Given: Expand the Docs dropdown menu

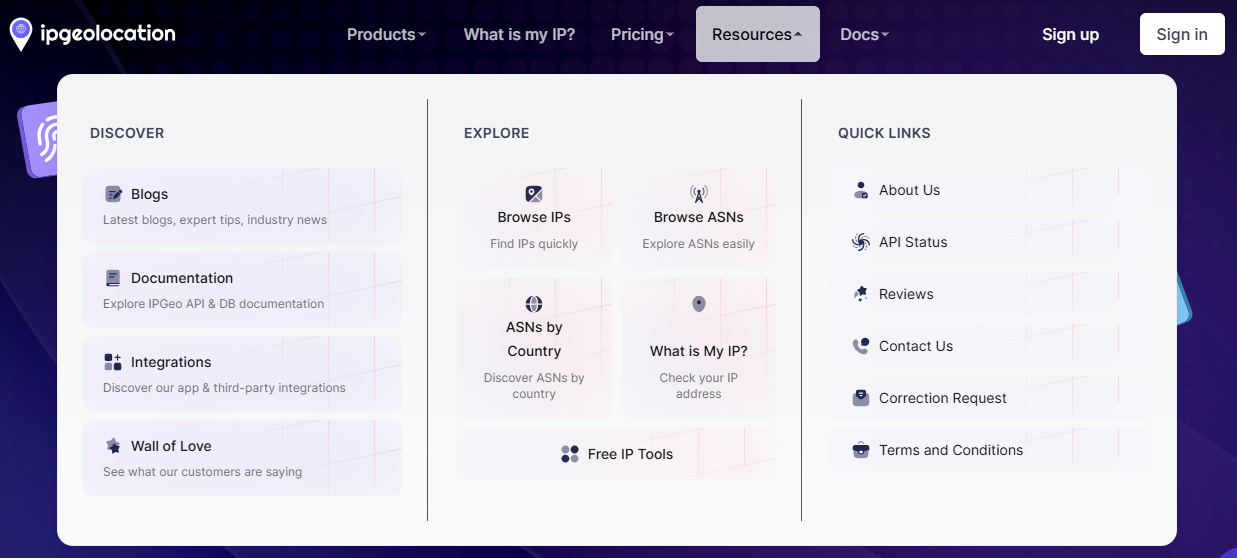Looking at the screenshot, I should click(x=864, y=34).
